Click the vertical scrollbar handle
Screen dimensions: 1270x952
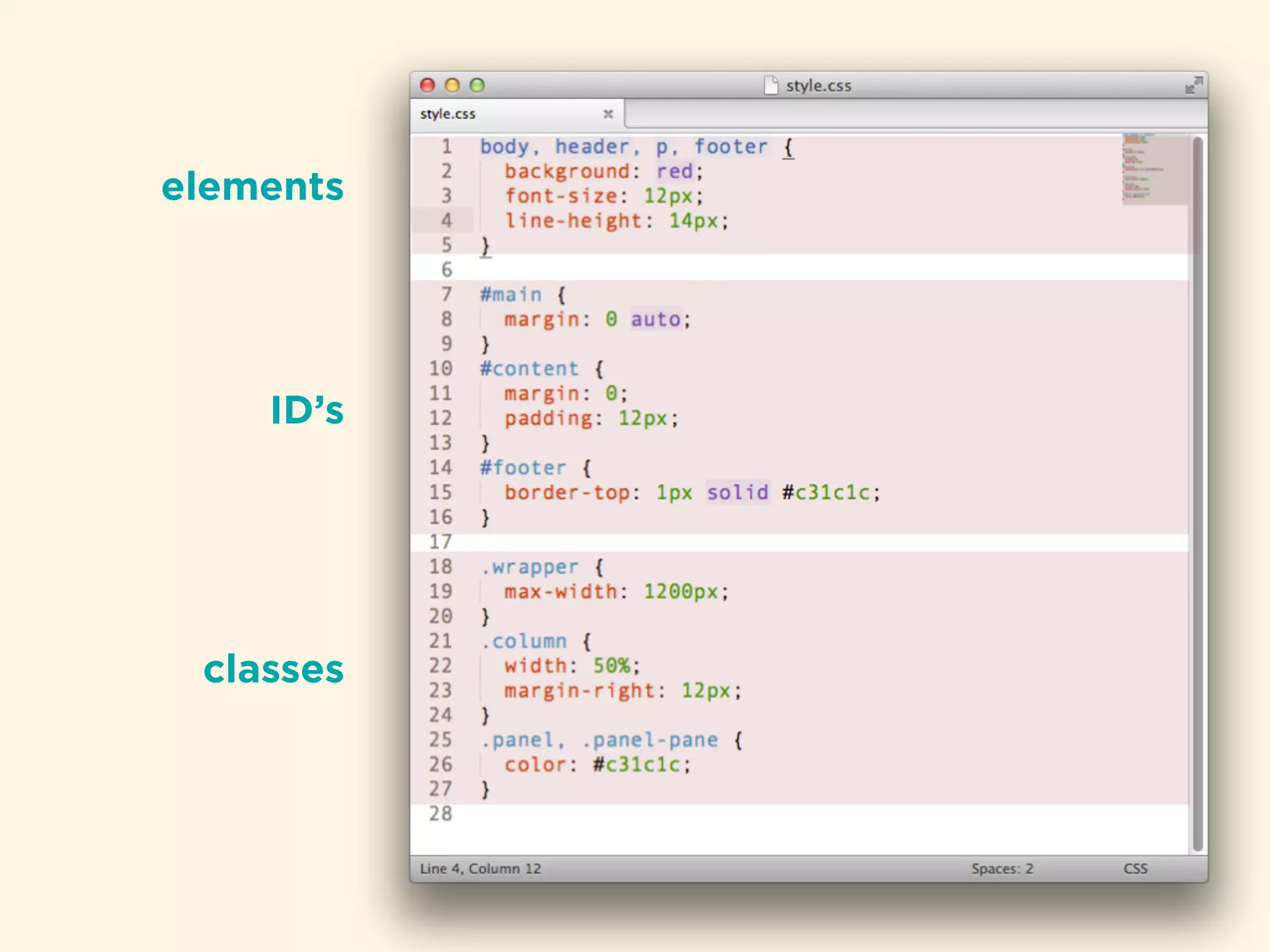pos(1197,496)
